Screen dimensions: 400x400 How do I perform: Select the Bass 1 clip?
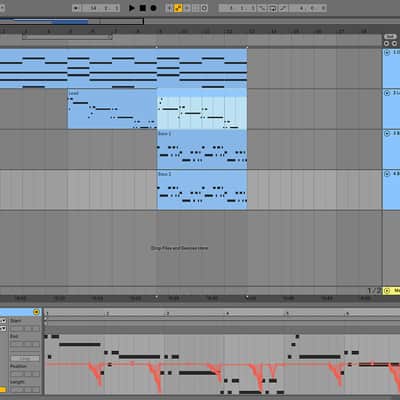pos(202,149)
